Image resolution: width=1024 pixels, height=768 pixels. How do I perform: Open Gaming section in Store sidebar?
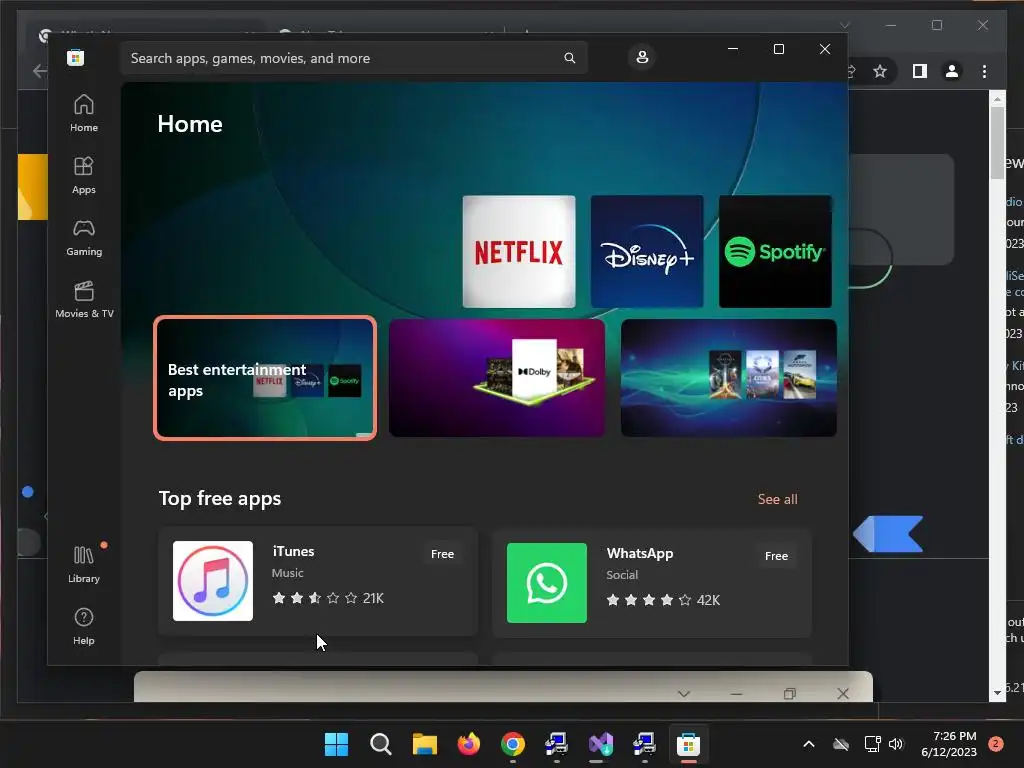pyautogui.click(x=84, y=237)
